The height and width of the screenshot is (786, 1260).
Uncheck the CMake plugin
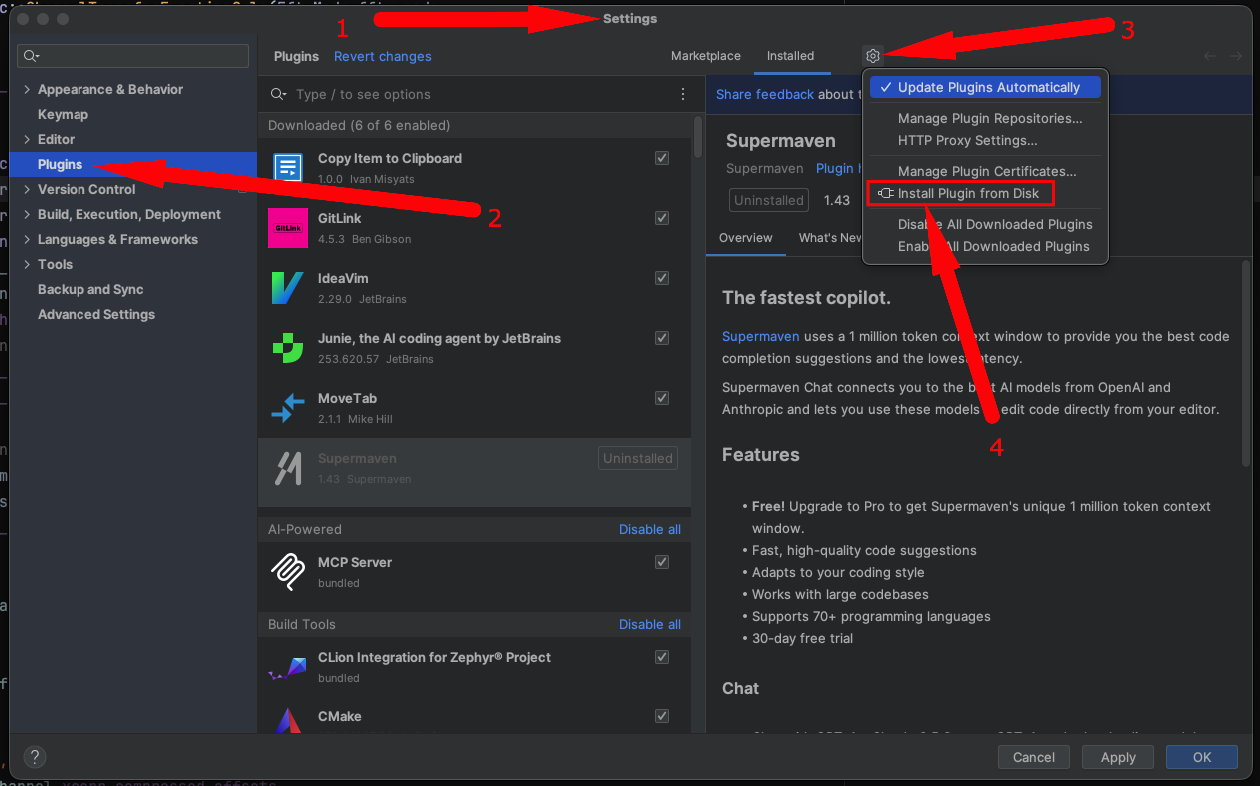coord(661,715)
